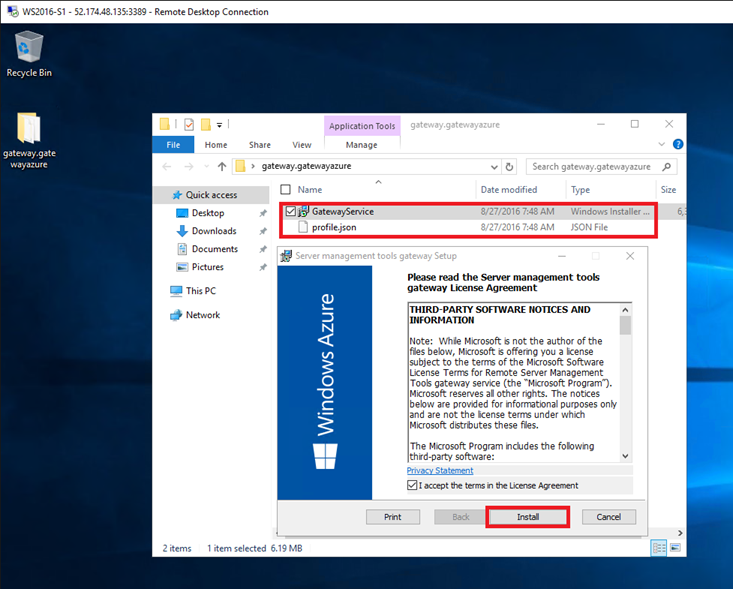Screen dimensions: 733x589
Task: Click the license agreement scrollbar thumb
Action: [625, 325]
